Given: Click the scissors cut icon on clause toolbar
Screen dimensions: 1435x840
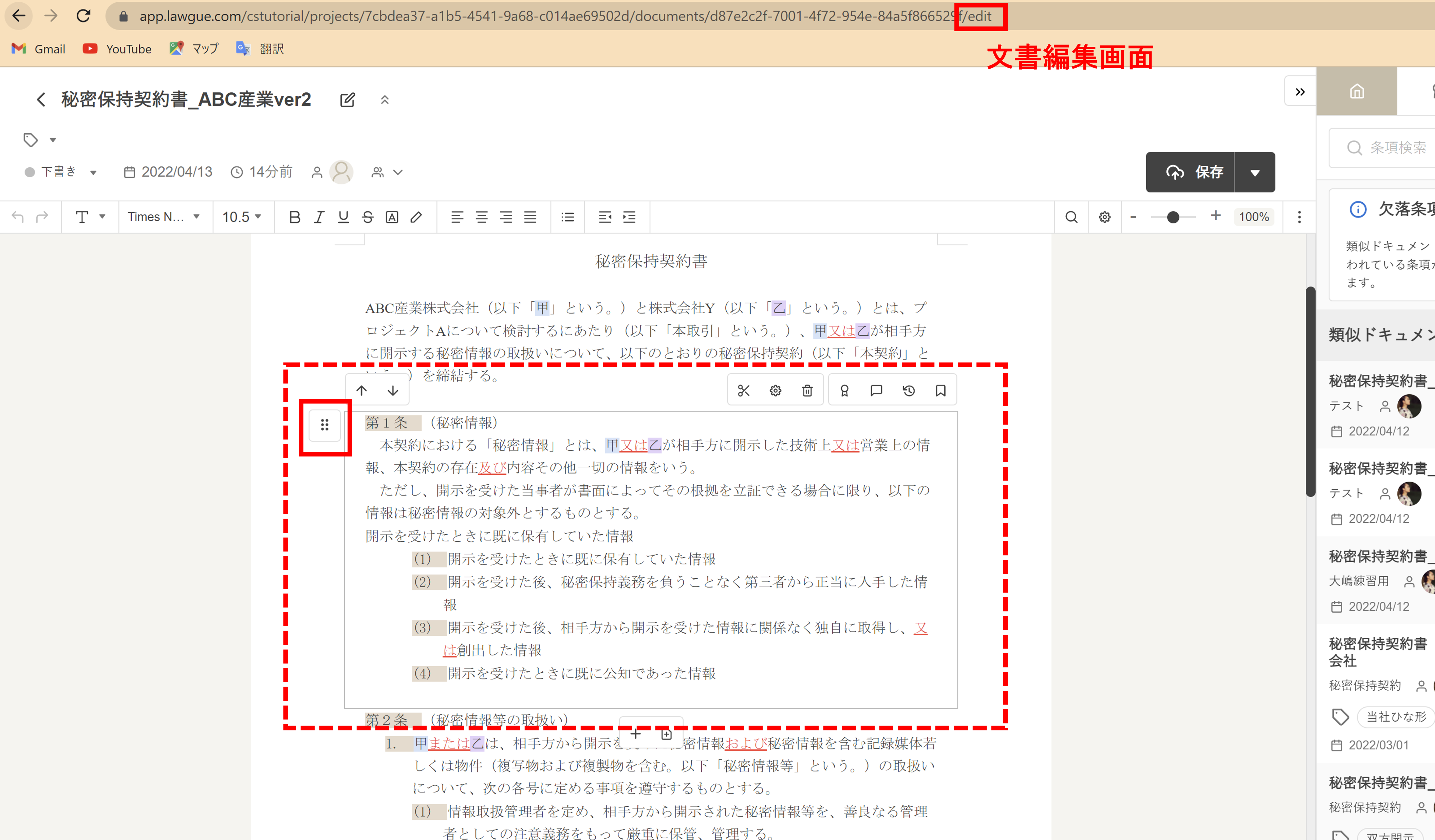Looking at the screenshot, I should click(x=743, y=391).
